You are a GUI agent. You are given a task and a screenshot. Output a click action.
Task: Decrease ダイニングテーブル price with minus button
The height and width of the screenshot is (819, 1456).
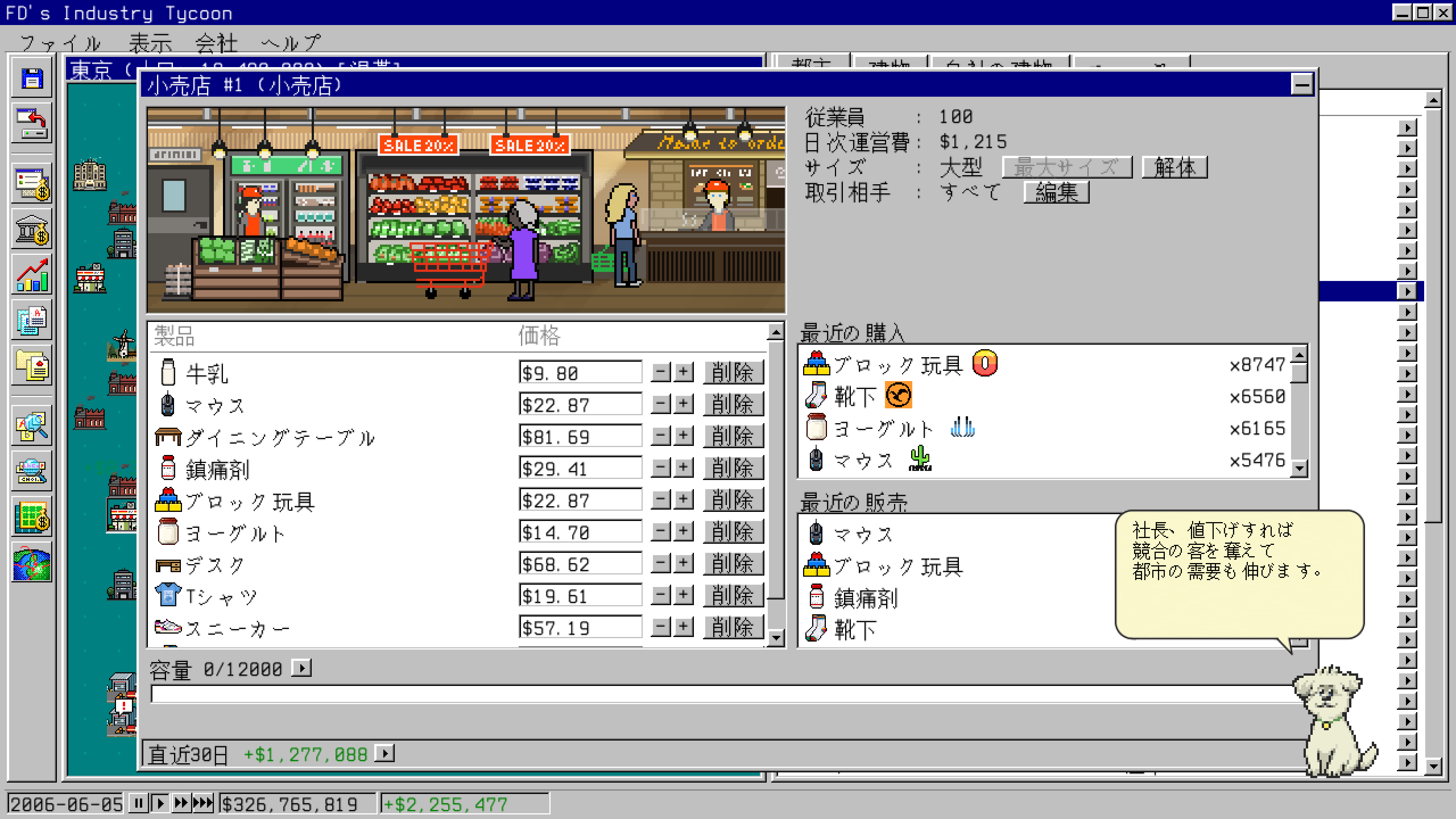point(661,436)
